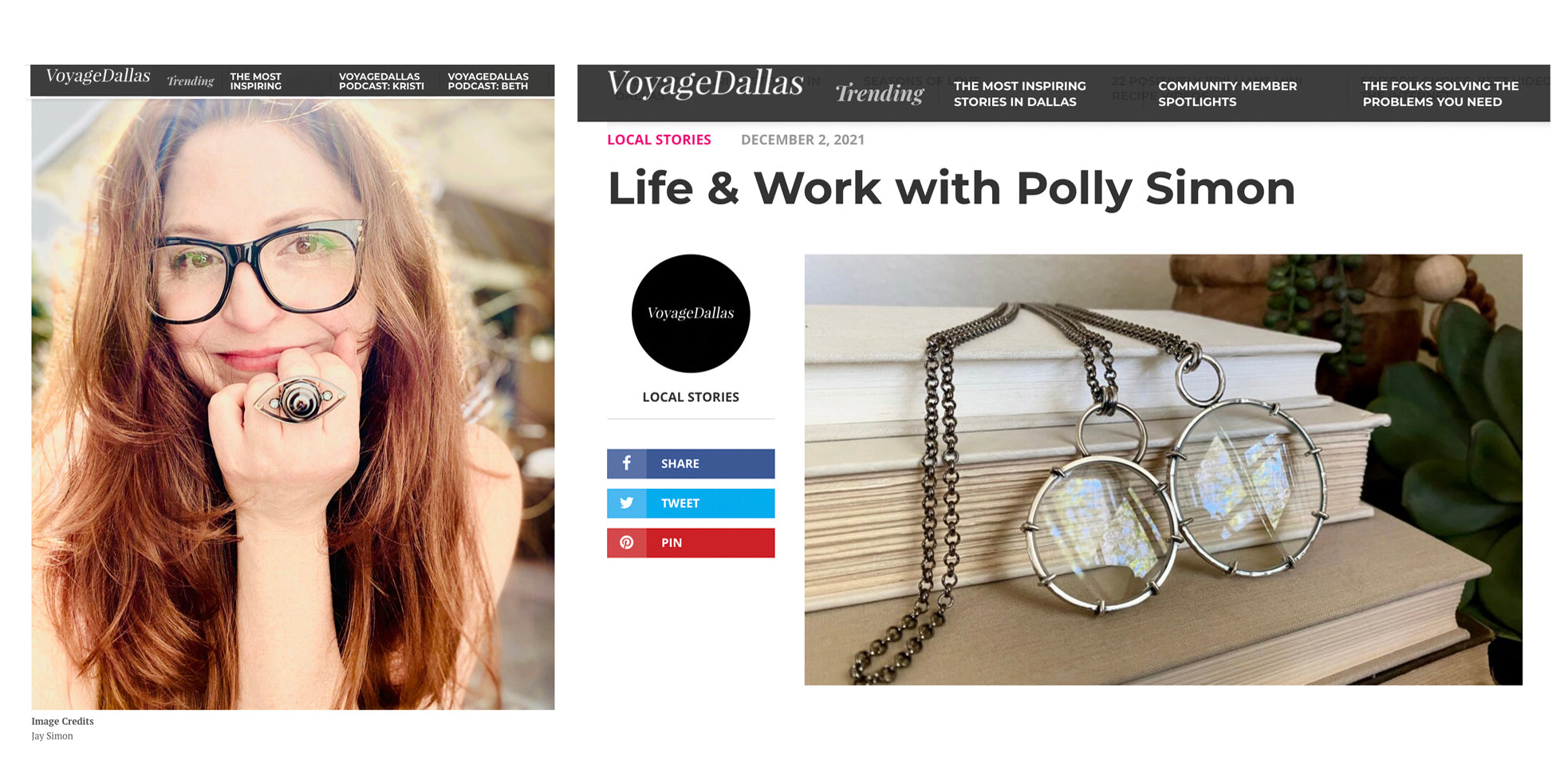1568x784 pixels.
Task: Pin the article using PIN button
Action: (691, 542)
